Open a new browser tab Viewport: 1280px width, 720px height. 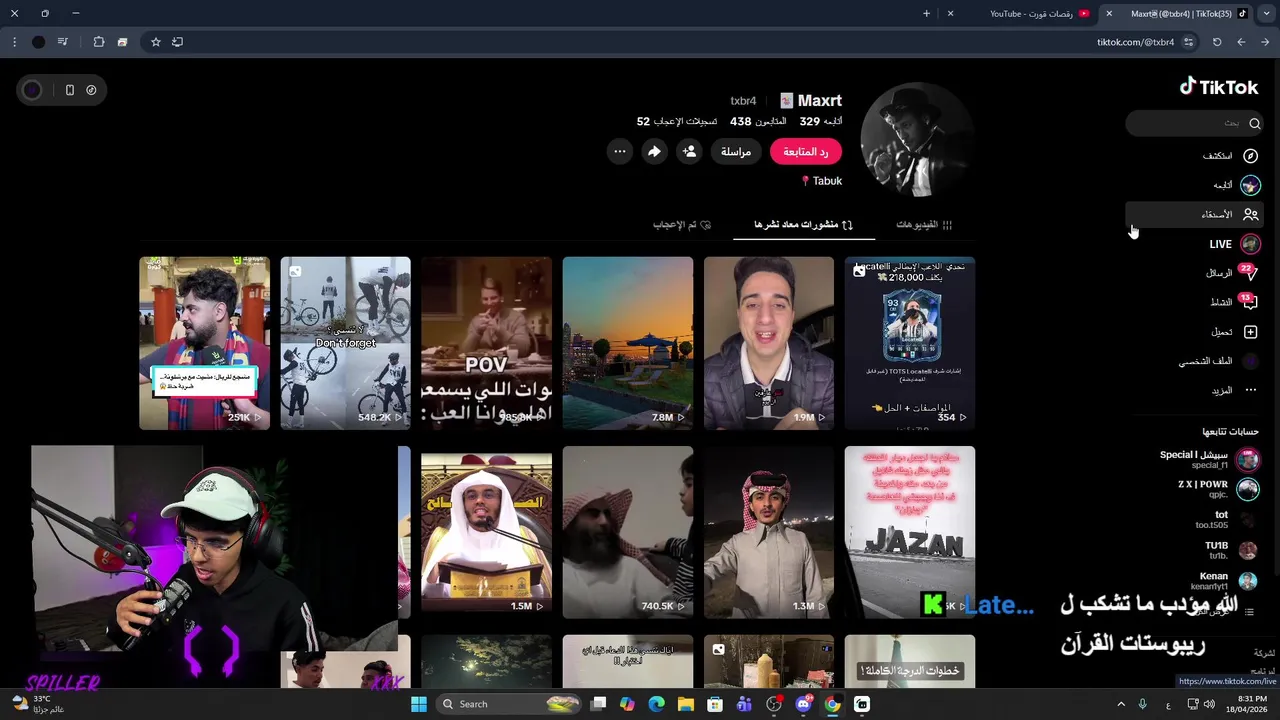[927, 13]
